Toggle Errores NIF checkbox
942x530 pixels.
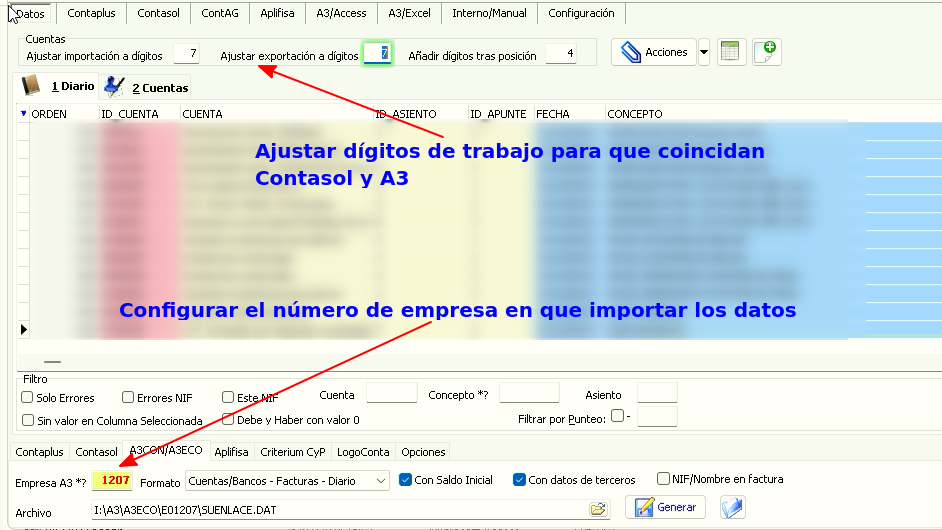[x=128, y=397]
